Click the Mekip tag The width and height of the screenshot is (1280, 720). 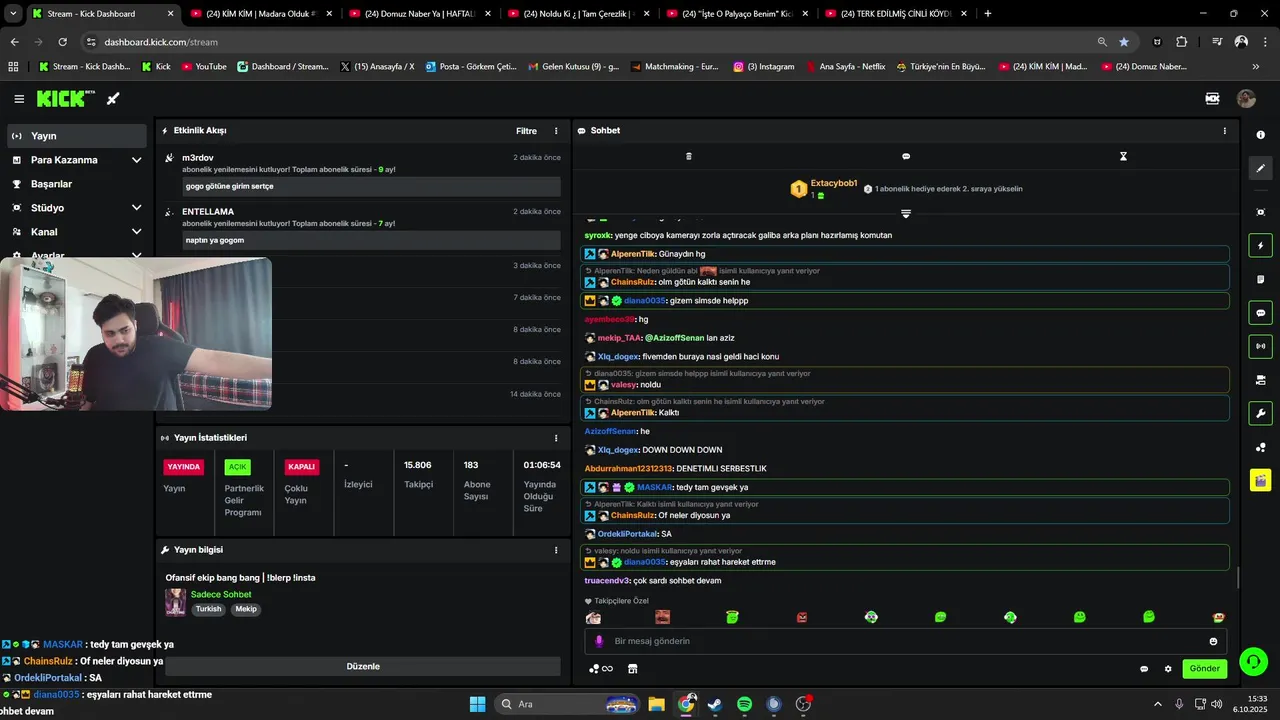pyautogui.click(x=246, y=609)
